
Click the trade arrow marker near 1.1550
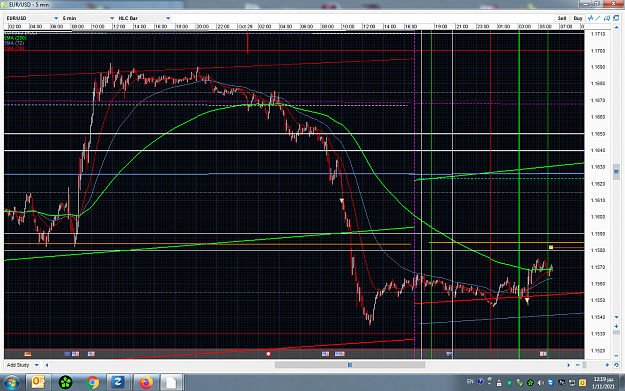click(527, 301)
